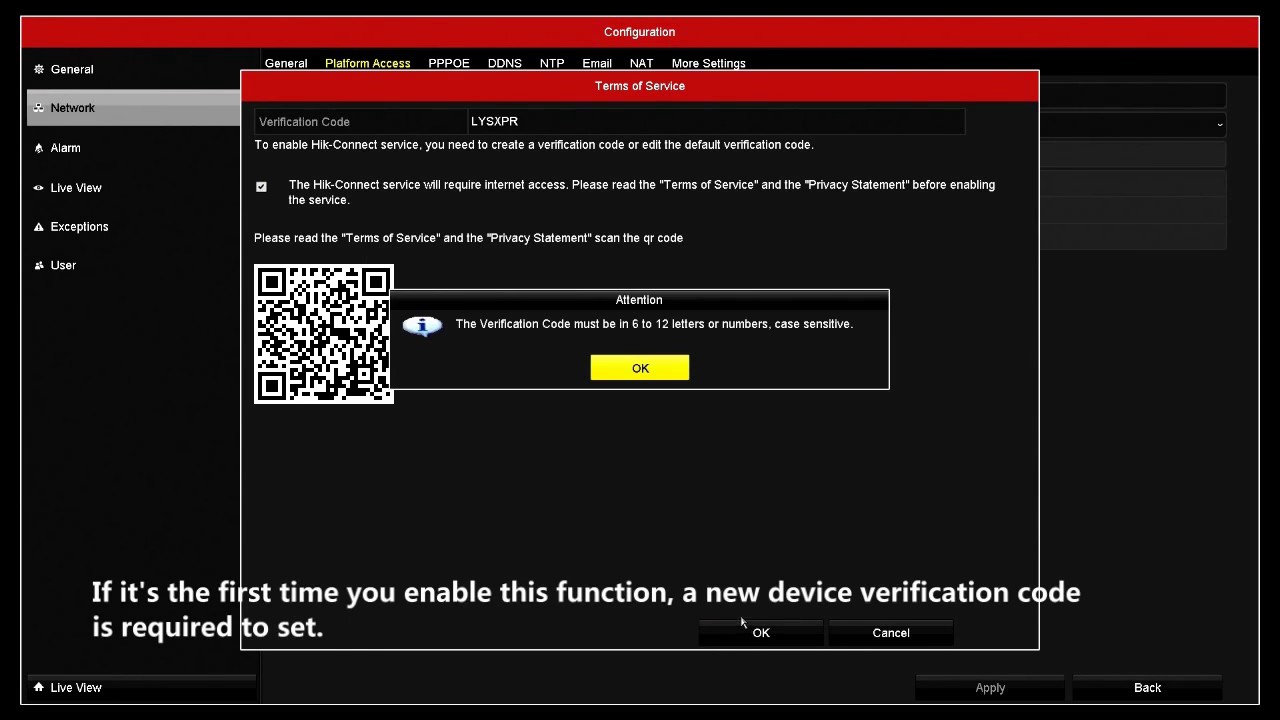Click the Verification Code label
Viewport: 1280px width, 720px height.
(x=304, y=122)
